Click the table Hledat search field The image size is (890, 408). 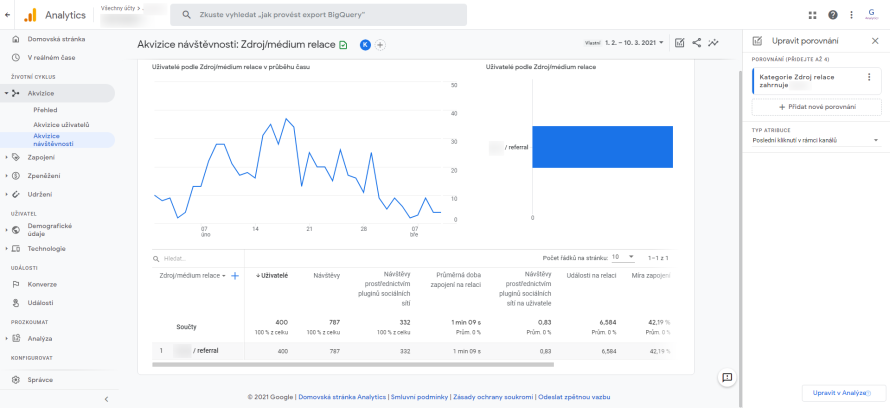[x=199, y=259]
